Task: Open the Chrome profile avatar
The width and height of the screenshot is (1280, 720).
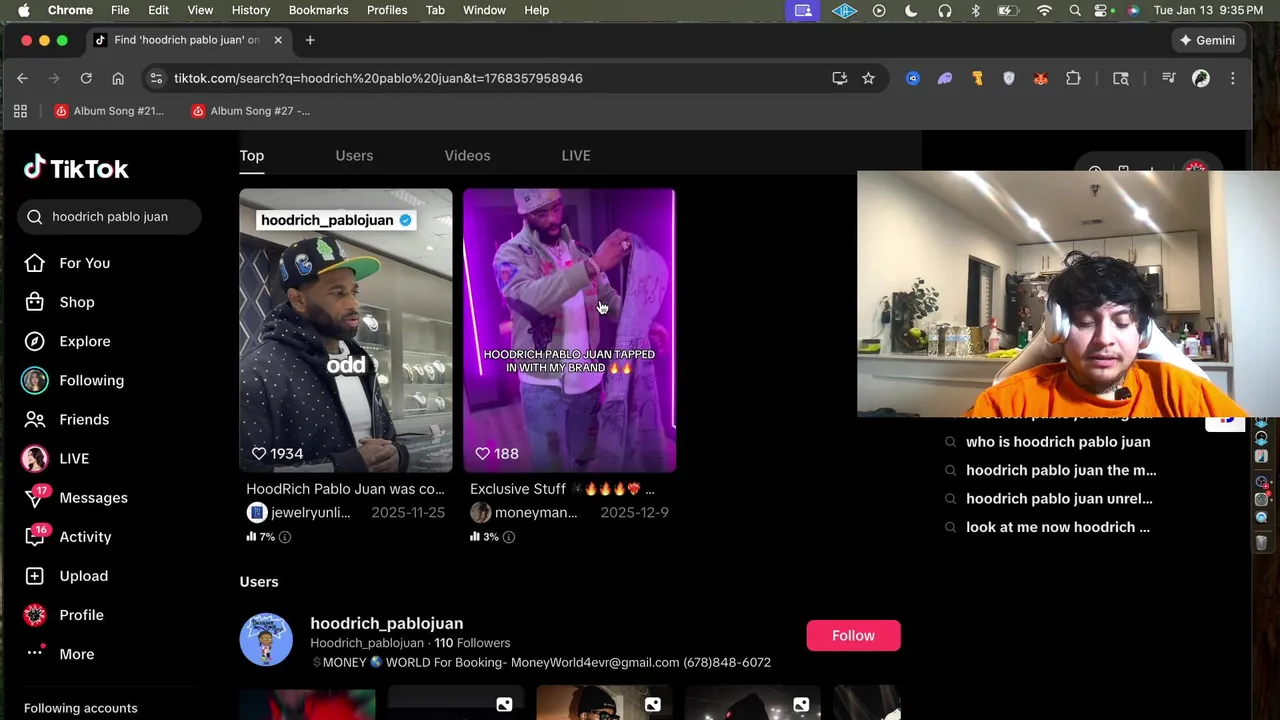Action: (x=1201, y=78)
